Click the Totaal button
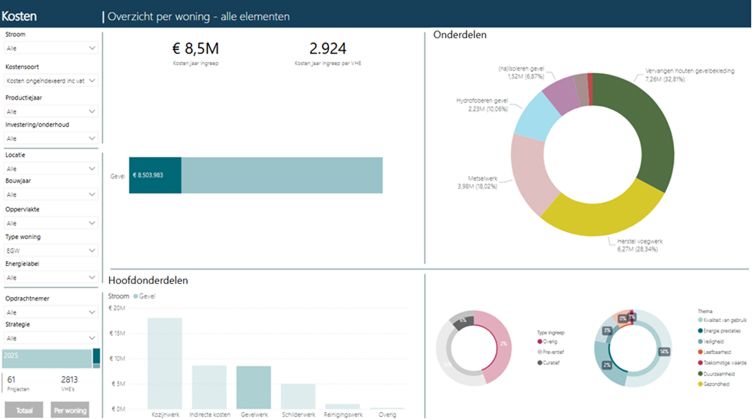Screen dimensions: 752x419 click(25, 408)
